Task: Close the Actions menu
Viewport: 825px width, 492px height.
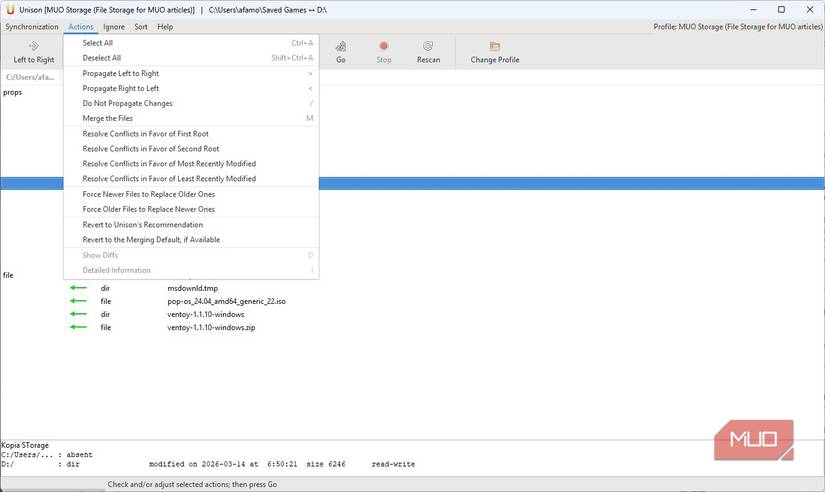Action: [81, 27]
